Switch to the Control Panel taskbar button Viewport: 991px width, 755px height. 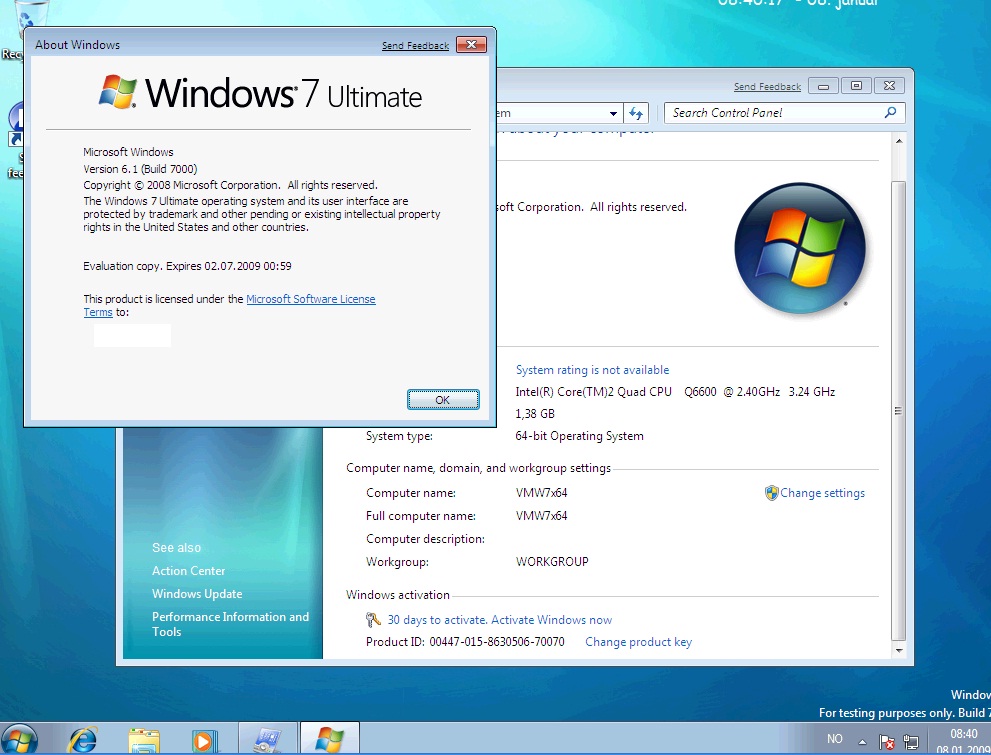[x=267, y=739]
